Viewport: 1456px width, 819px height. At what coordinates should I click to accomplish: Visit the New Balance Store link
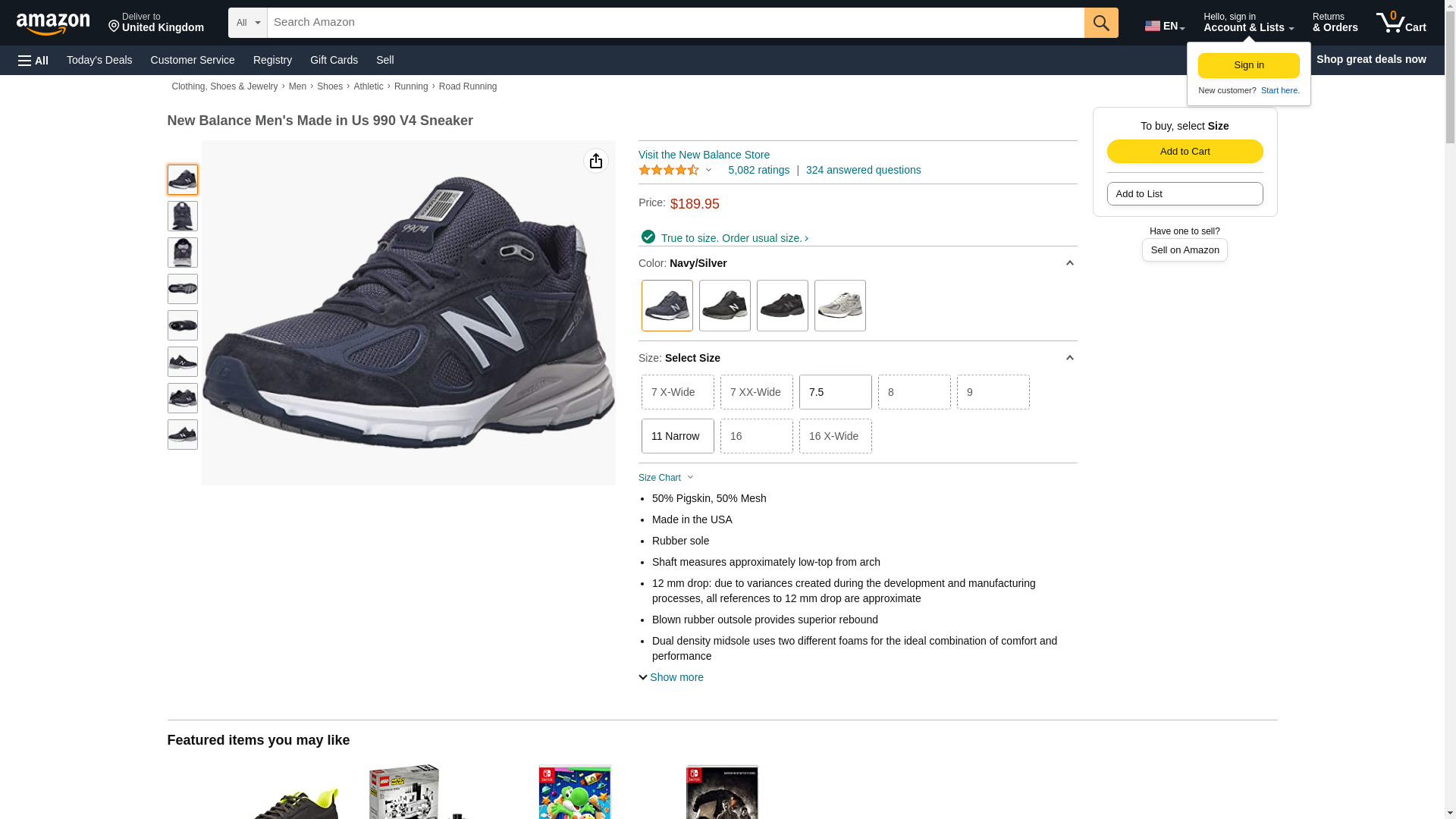(704, 155)
